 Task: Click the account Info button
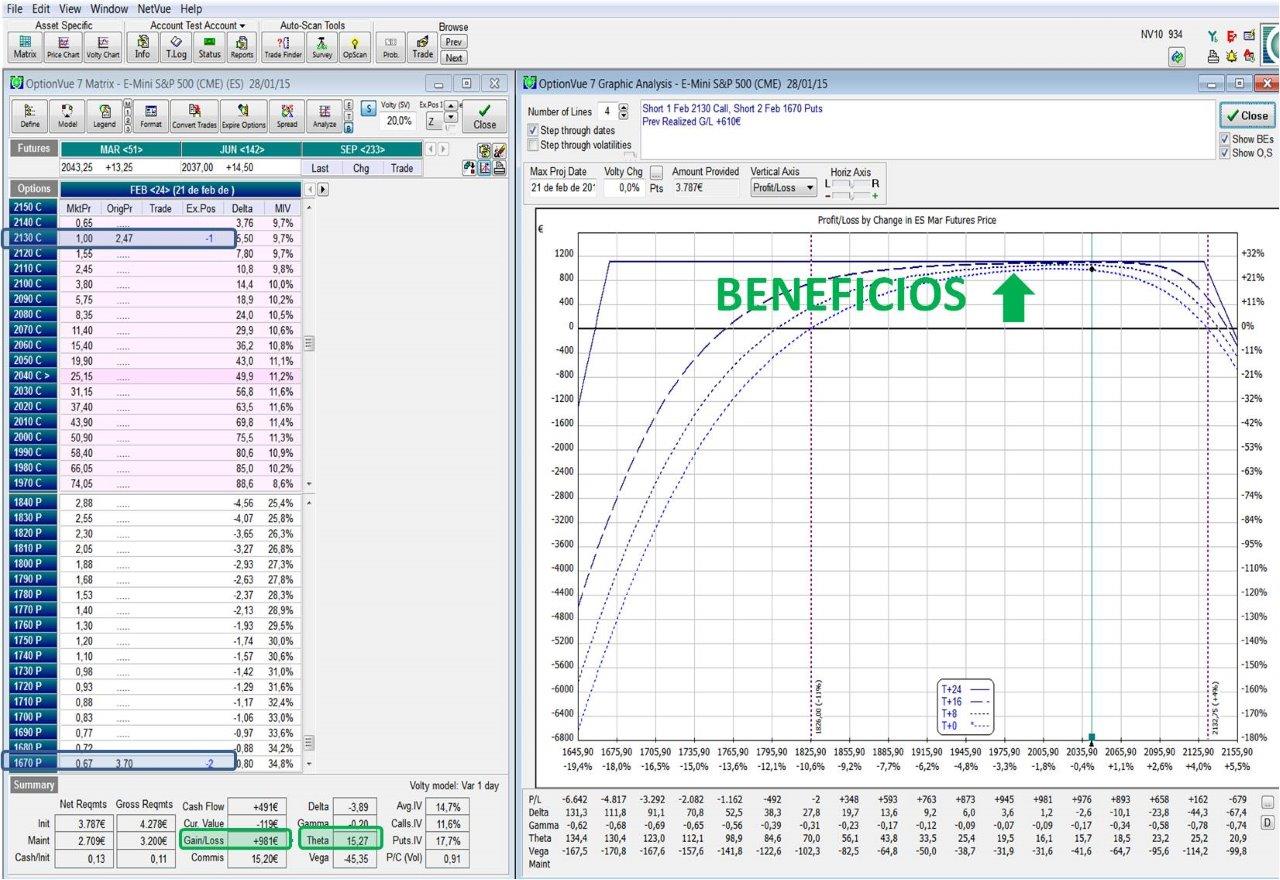(143, 47)
